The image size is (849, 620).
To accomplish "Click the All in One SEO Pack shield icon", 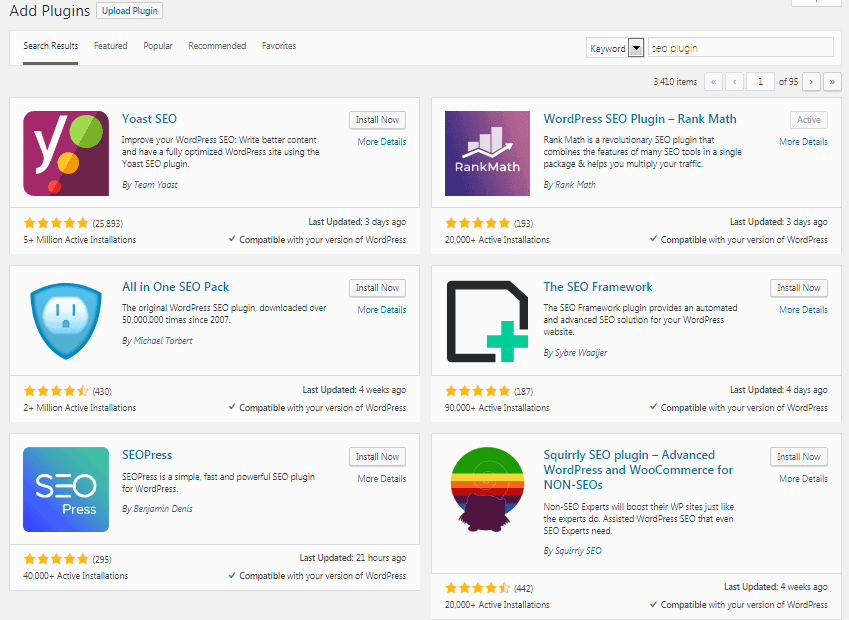I will coord(66,321).
